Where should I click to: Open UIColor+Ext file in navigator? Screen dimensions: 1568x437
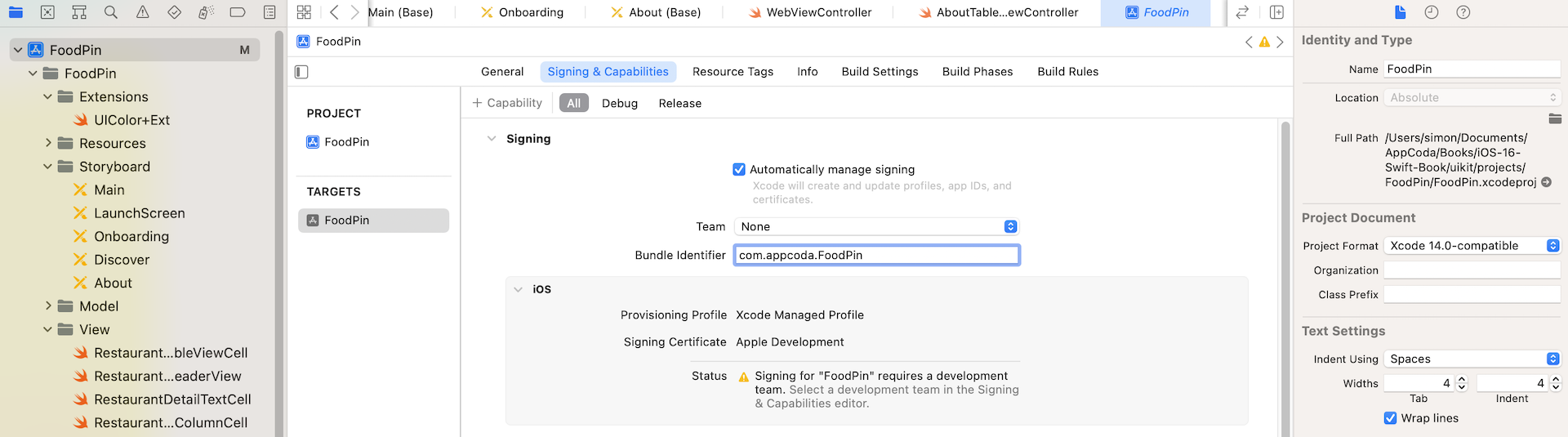pos(131,120)
